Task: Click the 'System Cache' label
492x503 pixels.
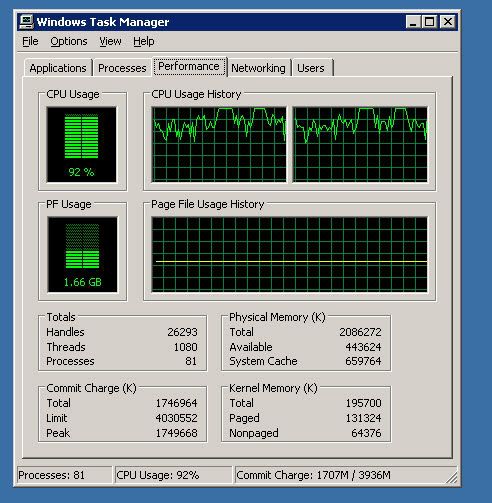Action: coord(263,361)
